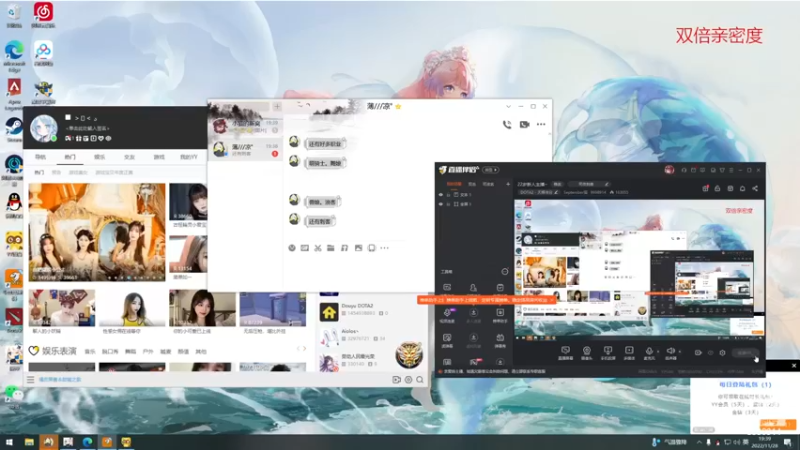This screenshot has height=450, width=800.
Task: Click the hamburger menu icon in YY bottom bar
Action: [31, 380]
